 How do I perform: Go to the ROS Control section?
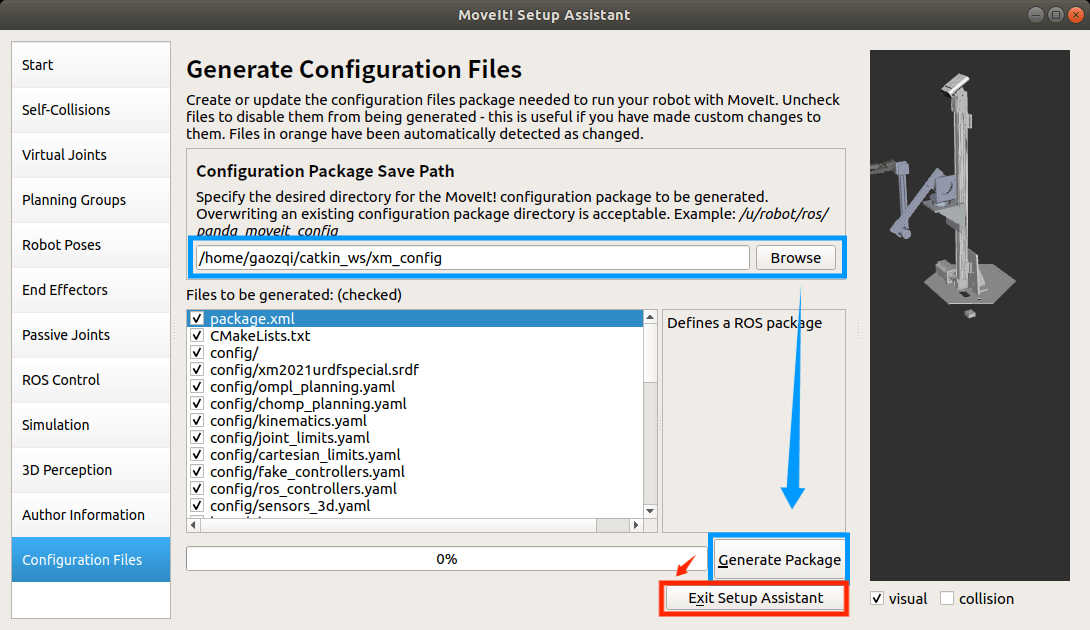tap(91, 380)
